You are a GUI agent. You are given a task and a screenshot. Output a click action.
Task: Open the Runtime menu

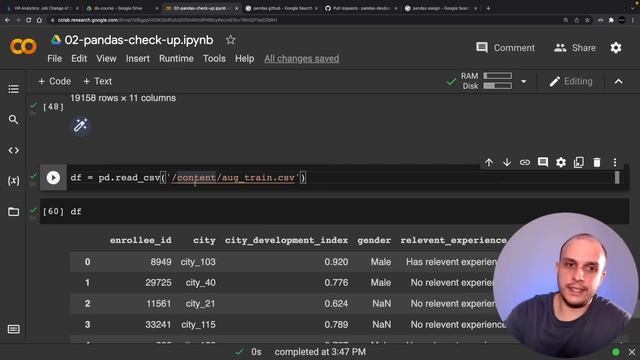pos(176,59)
